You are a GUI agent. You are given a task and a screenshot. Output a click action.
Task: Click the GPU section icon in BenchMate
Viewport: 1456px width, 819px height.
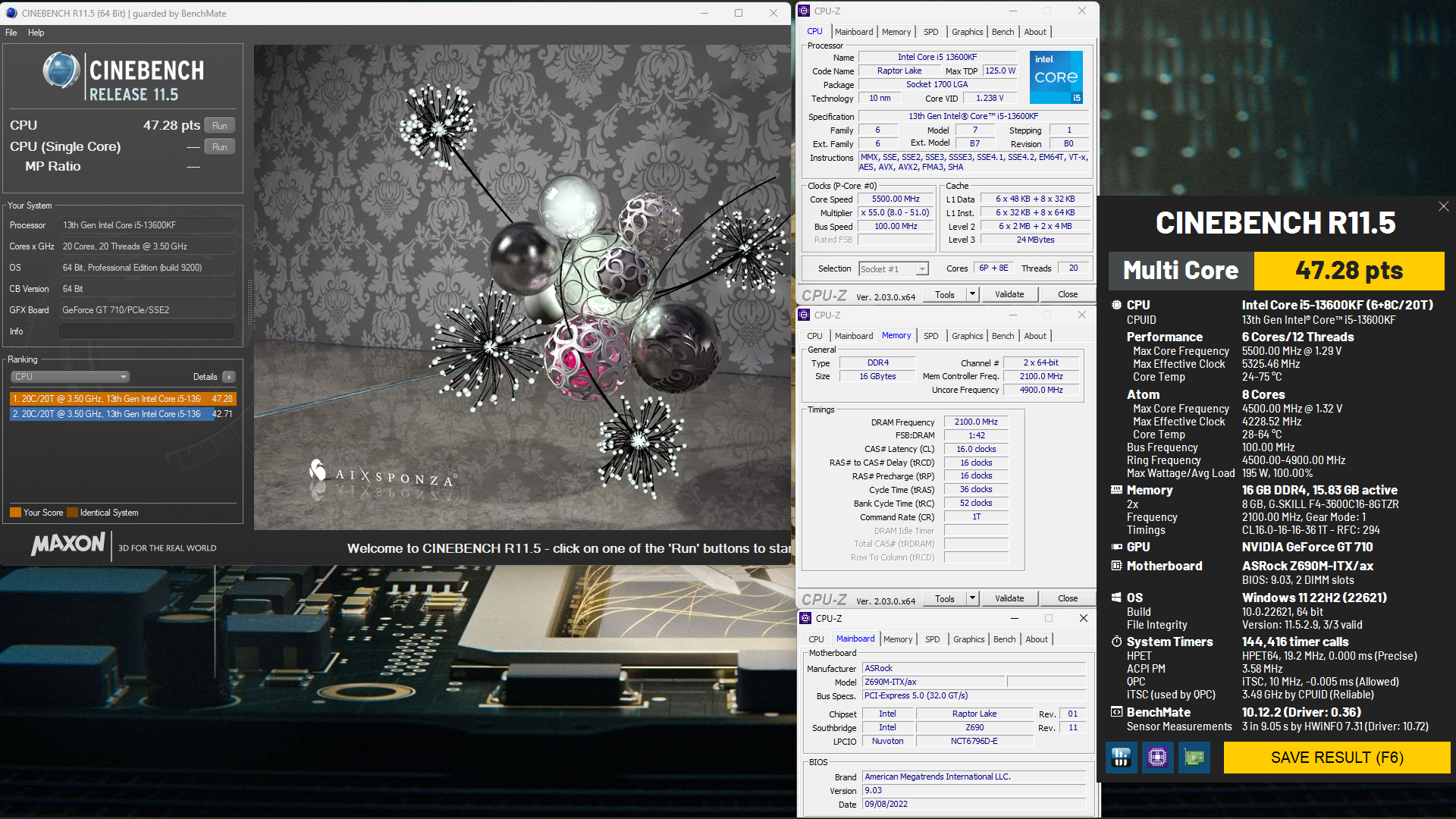click(1116, 547)
